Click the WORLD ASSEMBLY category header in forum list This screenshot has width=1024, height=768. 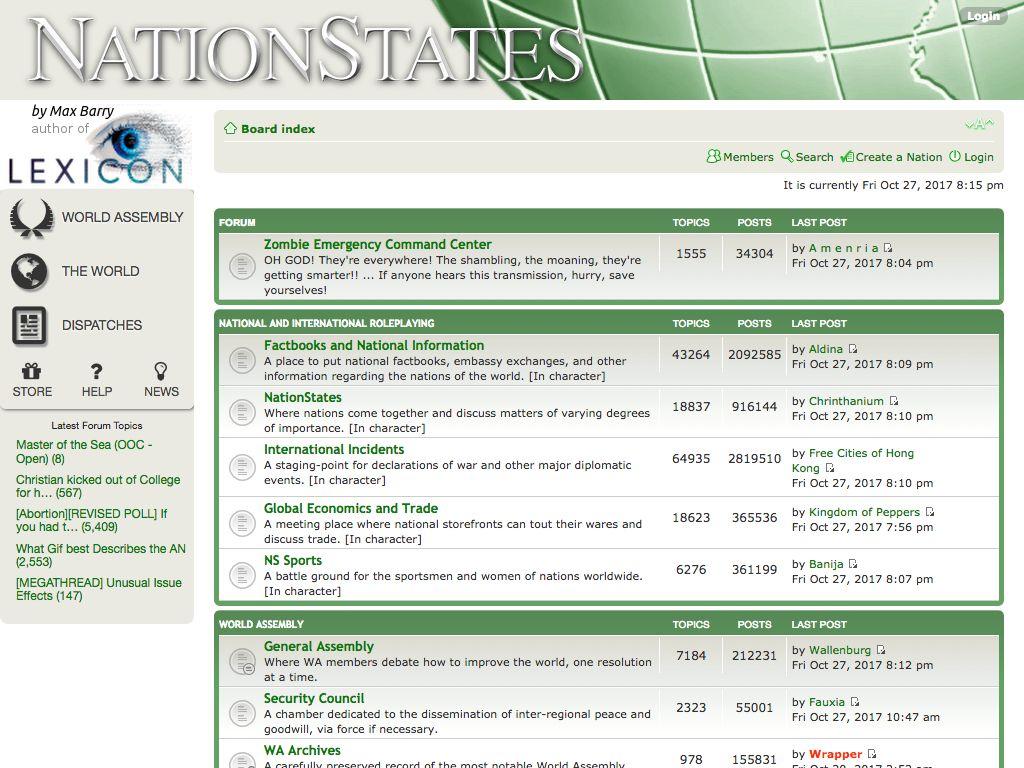coord(261,624)
